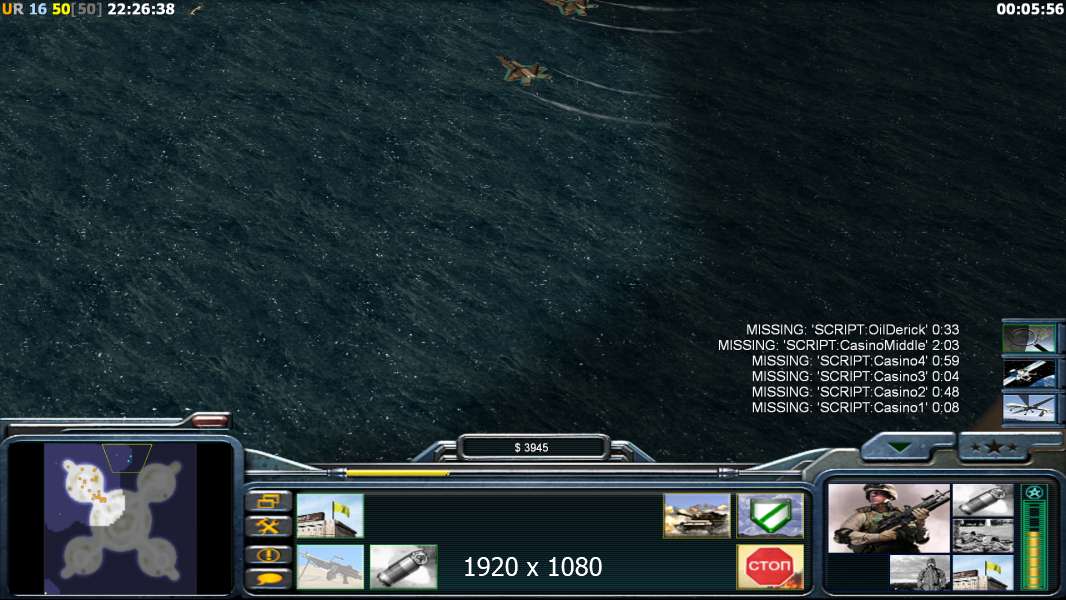Click the minimap view trapezoid
Viewport: 1066px width, 600px height.
(126, 458)
